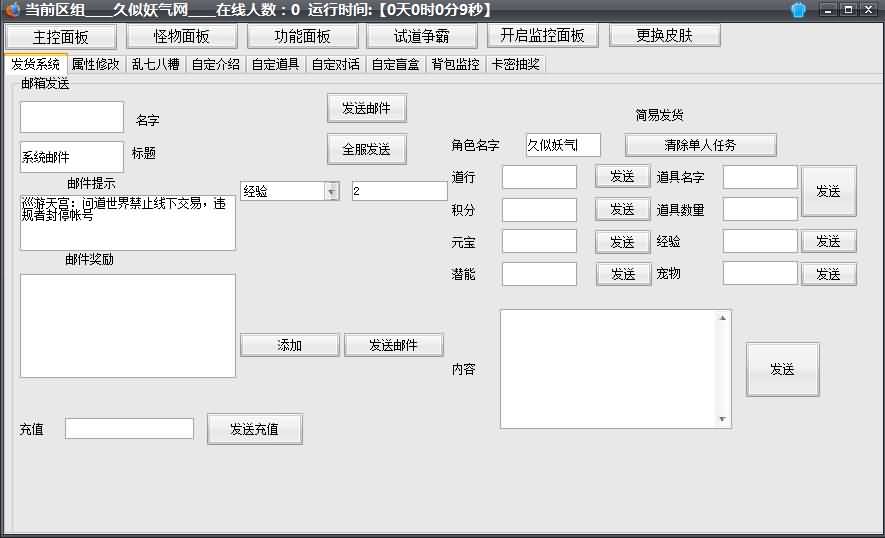Image resolution: width=885 pixels, height=538 pixels.
Task: Click the 角色名字 input field
Action: tap(563, 145)
